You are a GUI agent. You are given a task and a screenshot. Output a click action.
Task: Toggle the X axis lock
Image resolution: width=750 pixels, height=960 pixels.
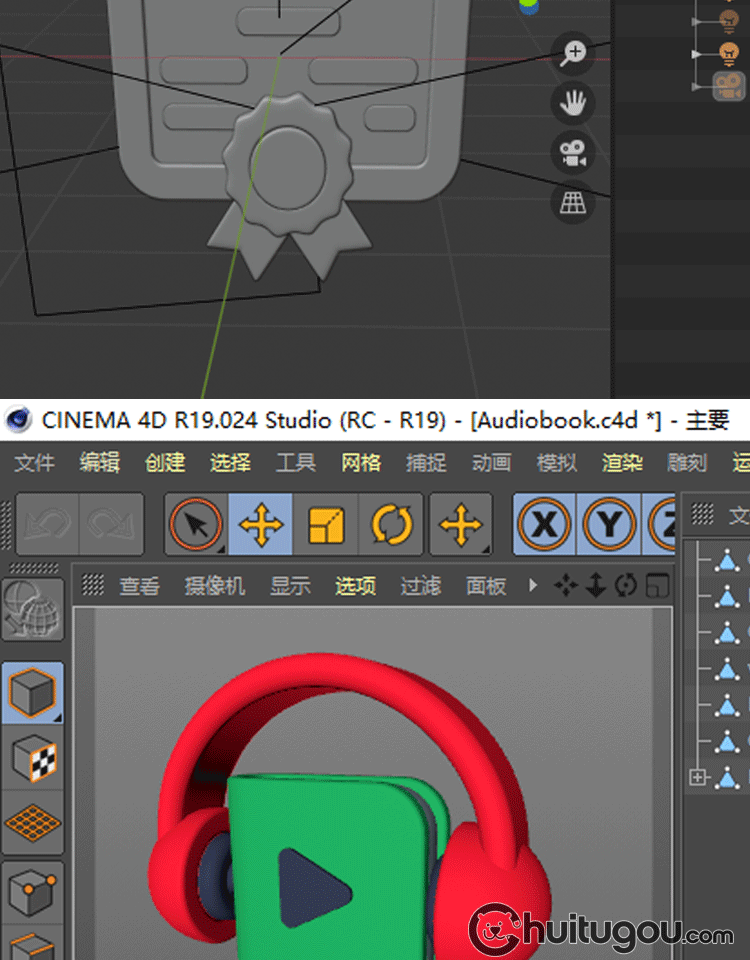click(x=544, y=525)
